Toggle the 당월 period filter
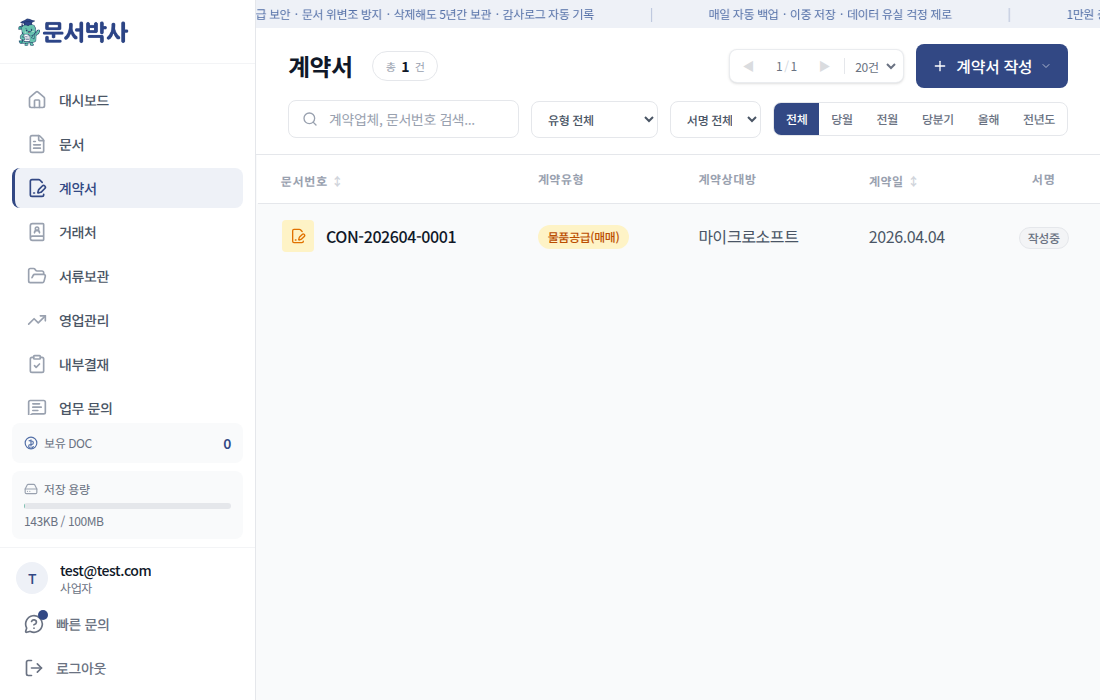1100x700 pixels. [x=841, y=118]
